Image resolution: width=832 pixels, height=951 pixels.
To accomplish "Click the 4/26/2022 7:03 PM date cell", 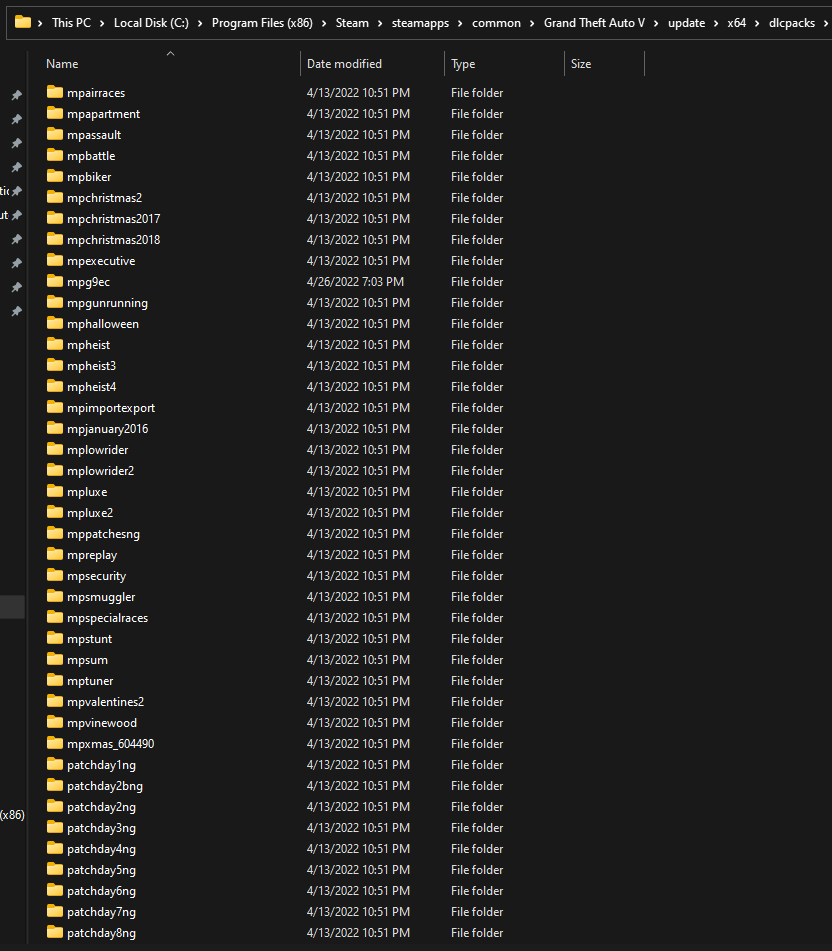I will [355, 281].
